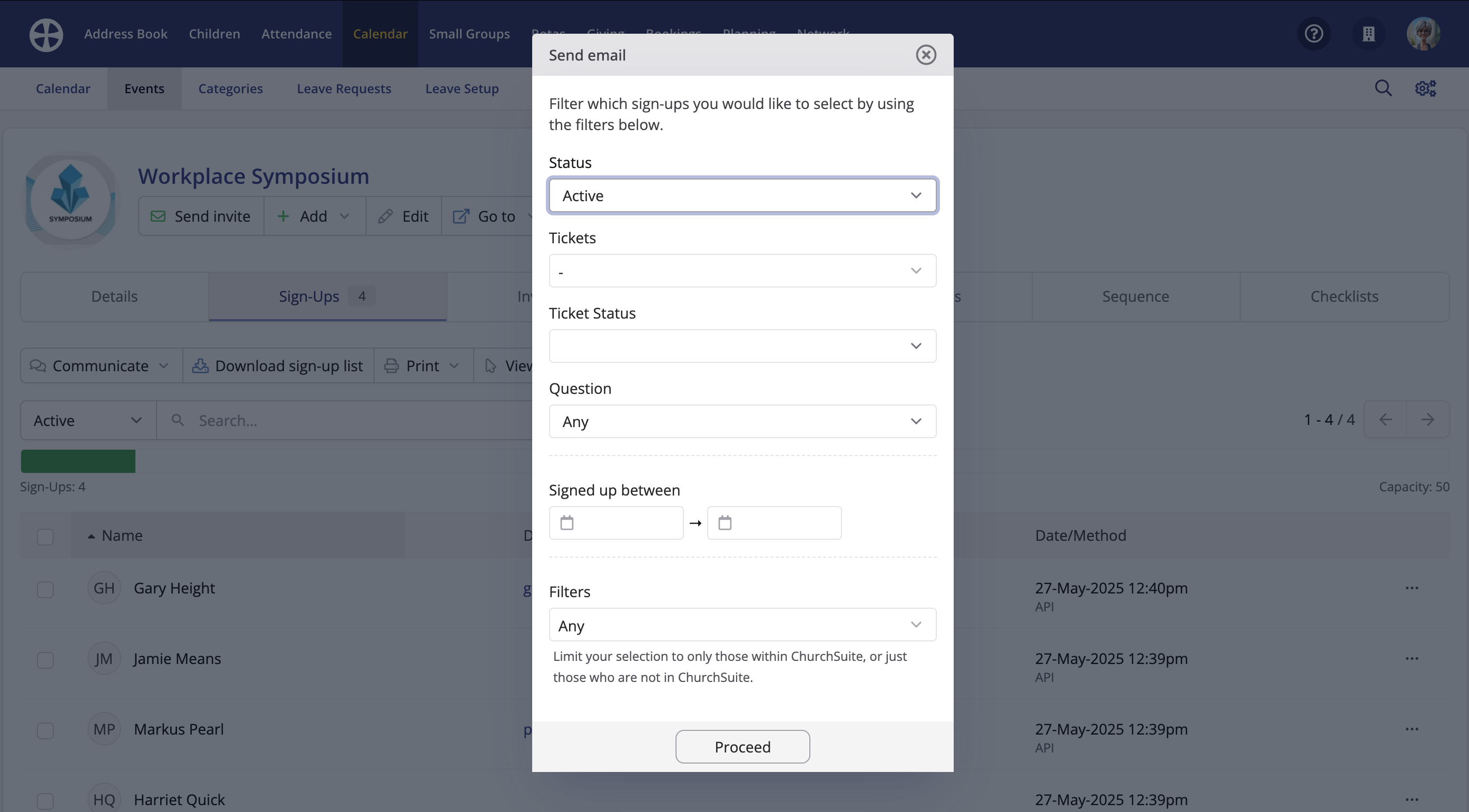Image resolution: width=1469 pixels, height=812 pixels.
Task: Click the MP avatar for Markus Pearl
Action: click(x=104, y=729)
